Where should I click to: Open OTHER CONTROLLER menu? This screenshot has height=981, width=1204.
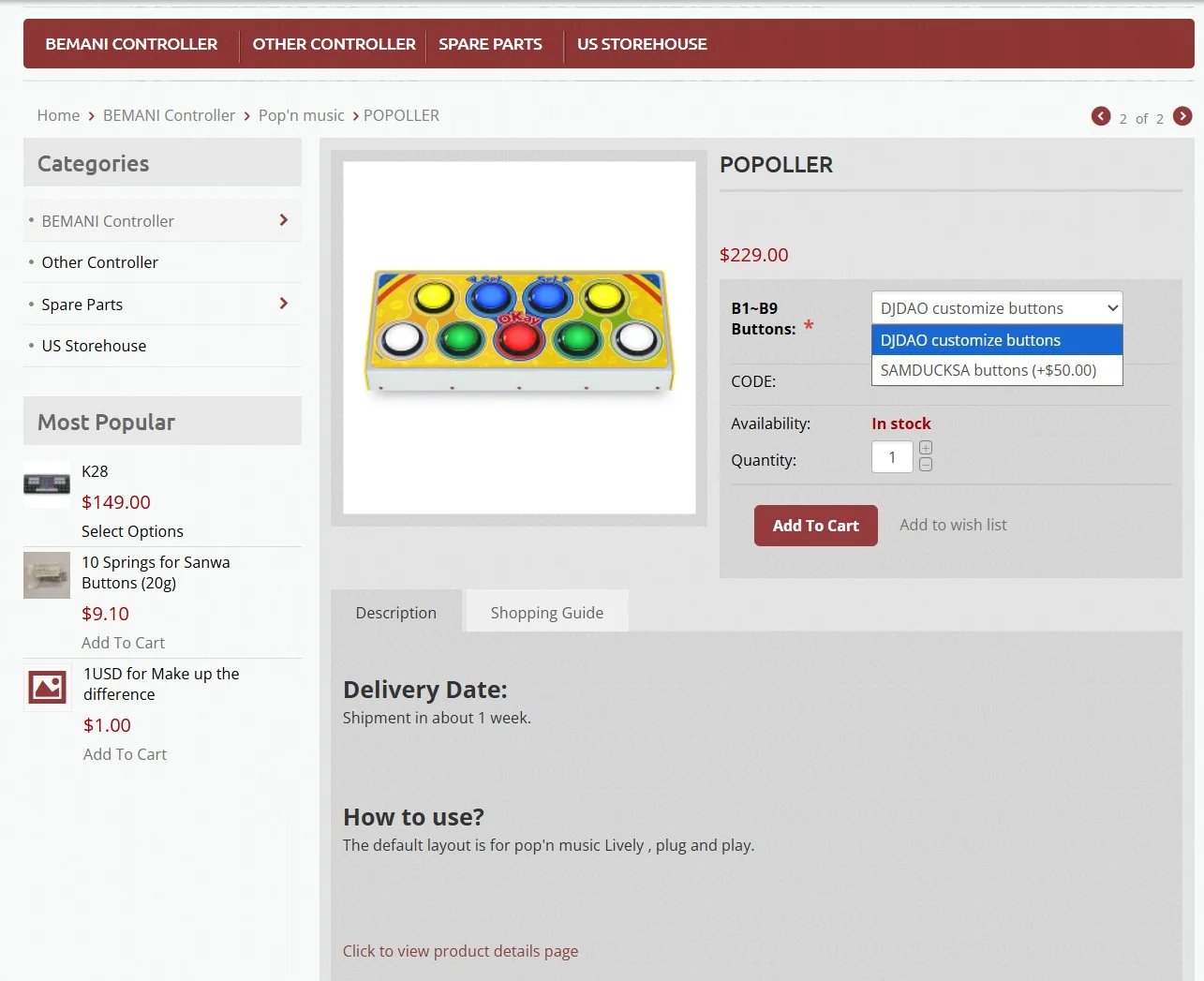(334, 44)
